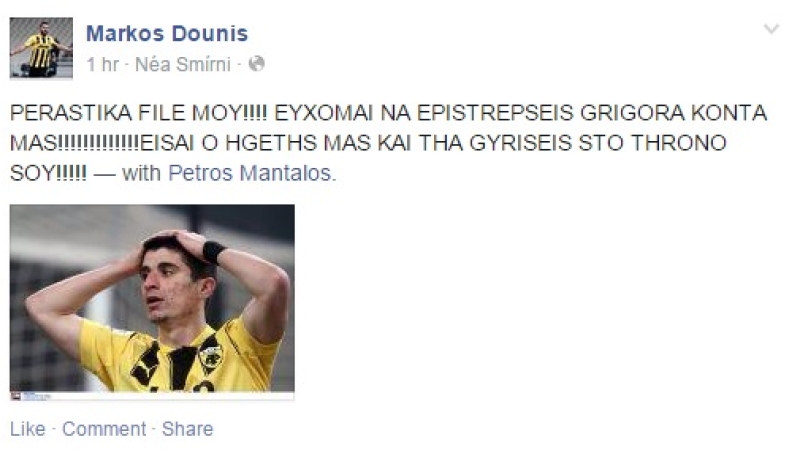Click the club crest on the yellow jersey

click(x=211, y=355)
